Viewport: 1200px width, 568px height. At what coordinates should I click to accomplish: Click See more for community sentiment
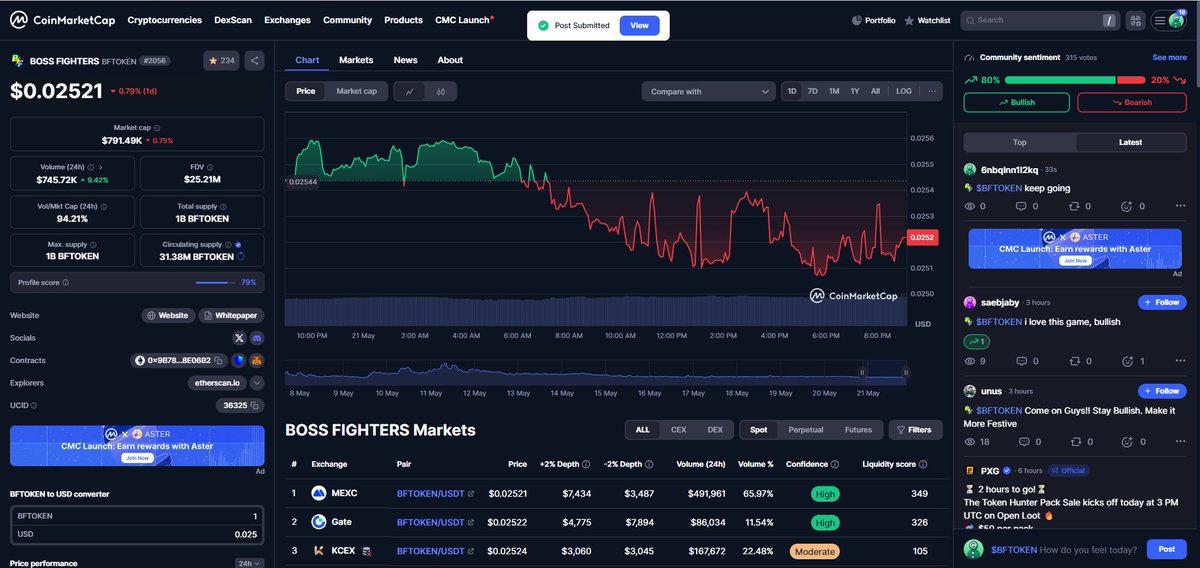pyautogui.click(x=1169, y=58)
